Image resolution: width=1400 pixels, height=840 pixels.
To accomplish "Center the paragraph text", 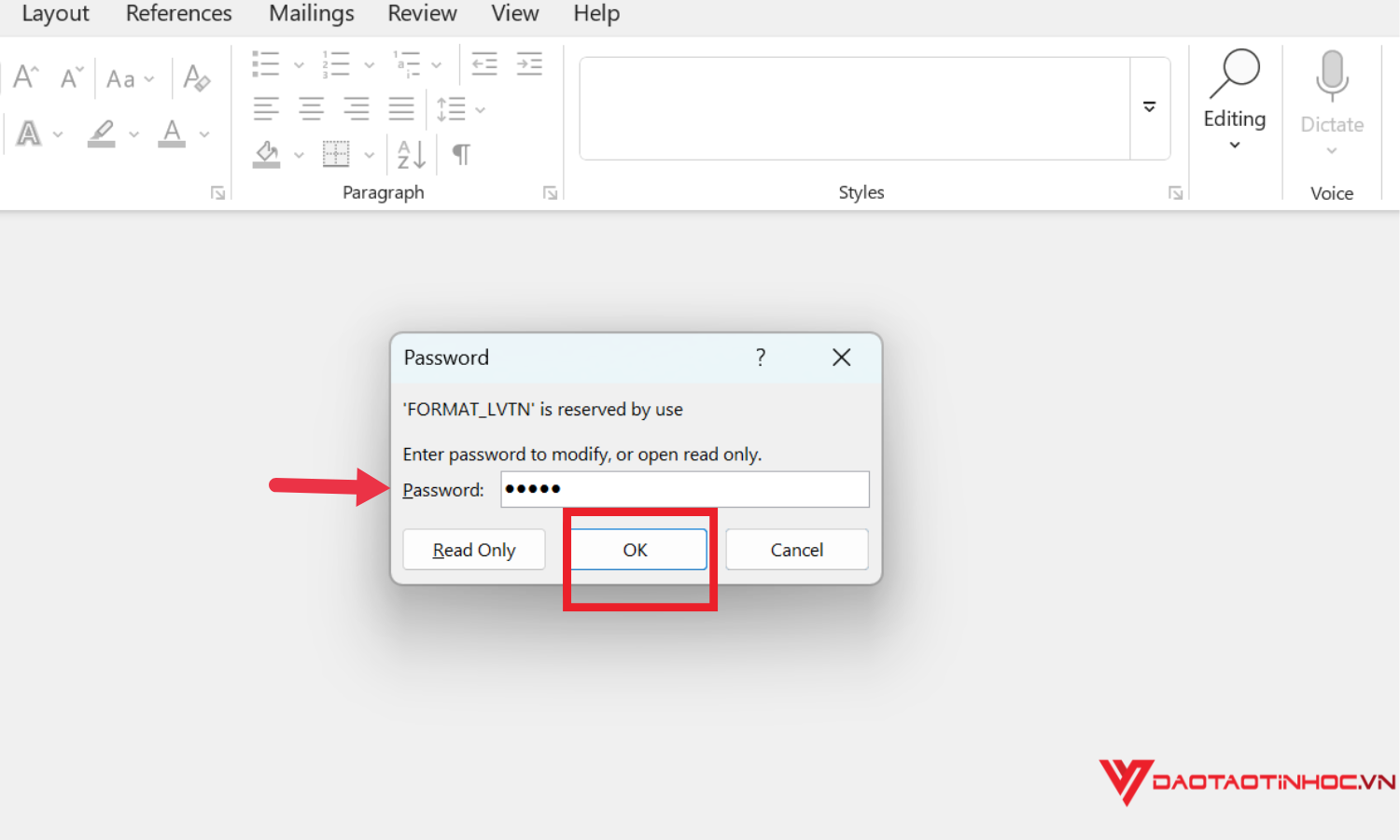I will click(311, 109).
